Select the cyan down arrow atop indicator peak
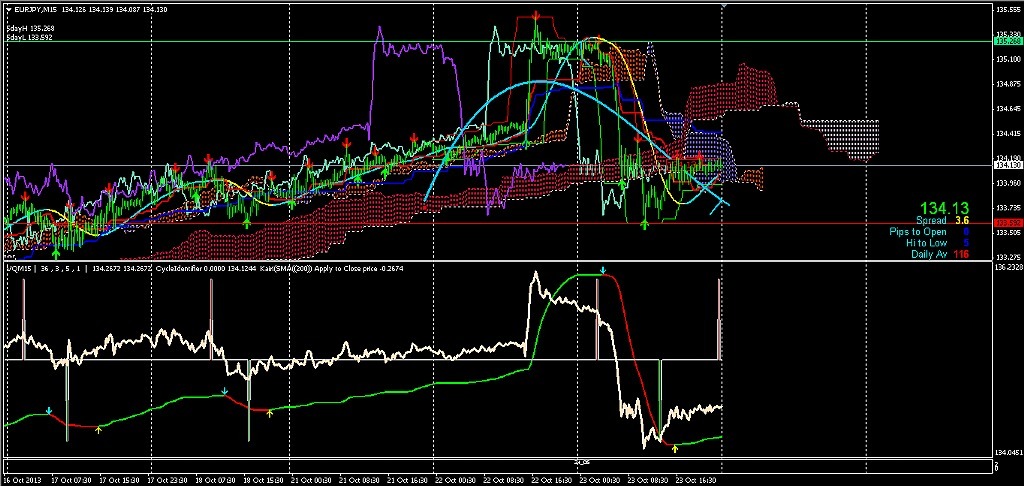This screenshot has height=486, width=1024. (x=603, y=270)
